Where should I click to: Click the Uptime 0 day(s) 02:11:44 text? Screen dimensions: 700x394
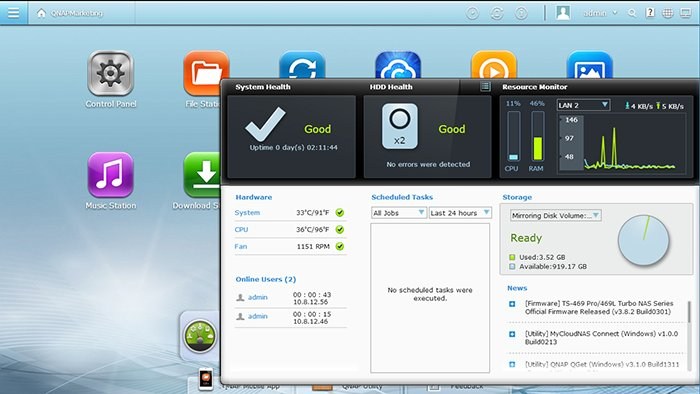click(293, 148)
